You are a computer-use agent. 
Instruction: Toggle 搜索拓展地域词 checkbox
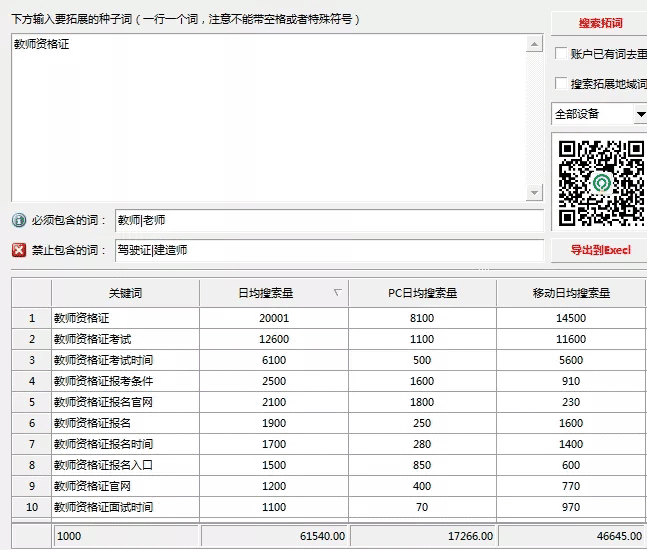point(562,84)
